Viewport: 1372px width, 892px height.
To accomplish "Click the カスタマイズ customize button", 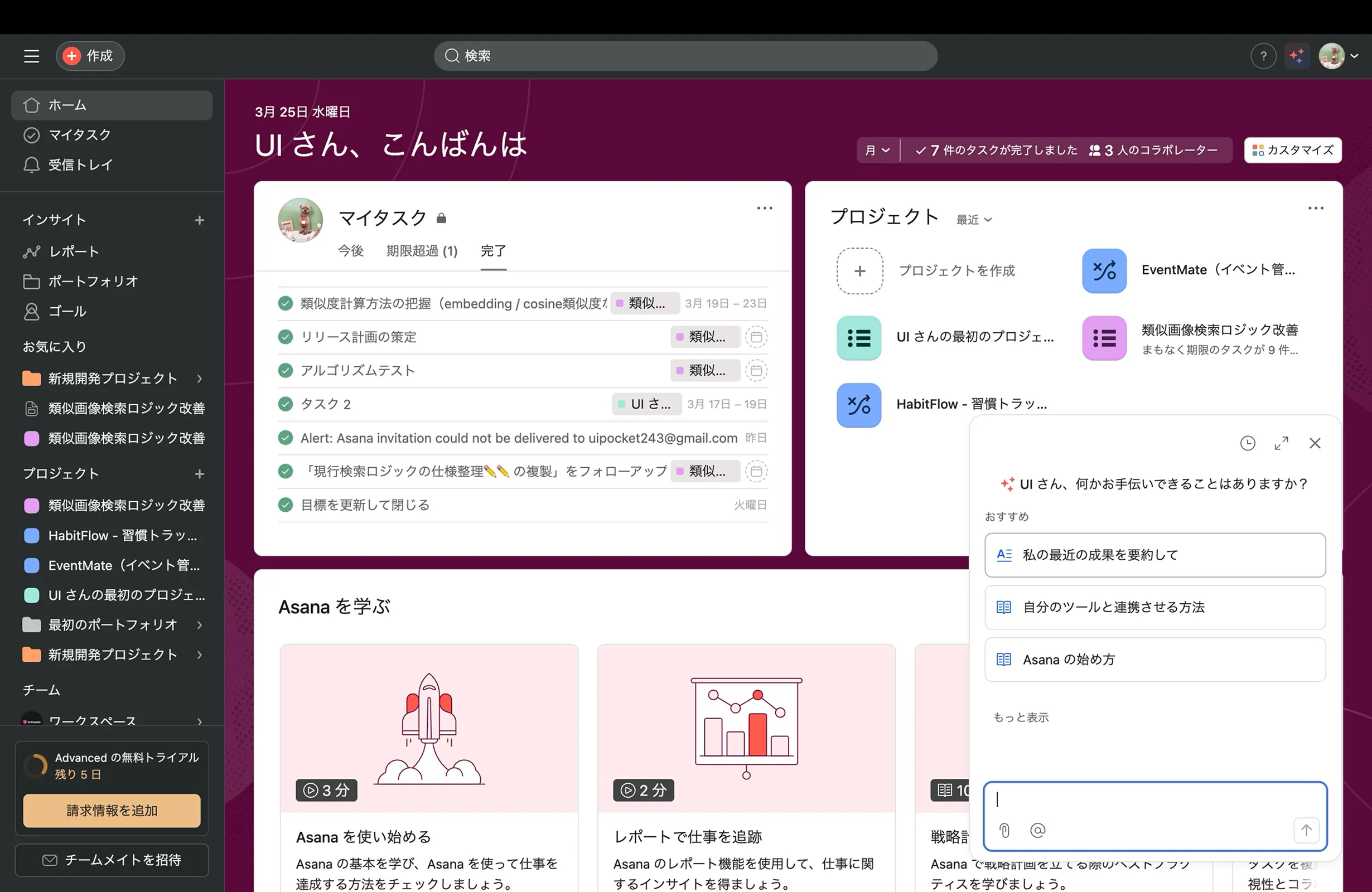I will click(x=1292, y=150).
